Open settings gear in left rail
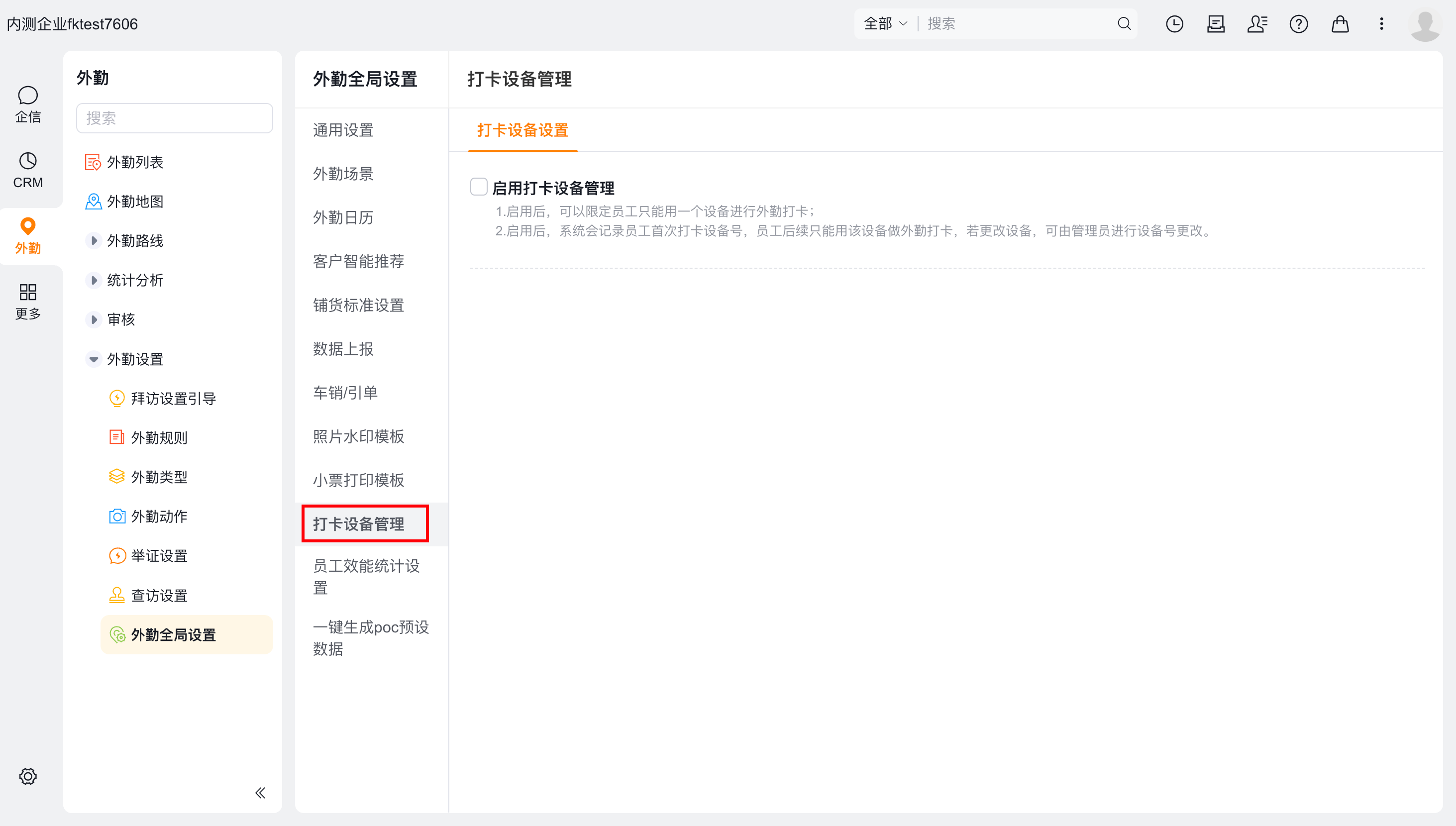The height and width of the screenshot is (826, 1456). click(28, 776)
